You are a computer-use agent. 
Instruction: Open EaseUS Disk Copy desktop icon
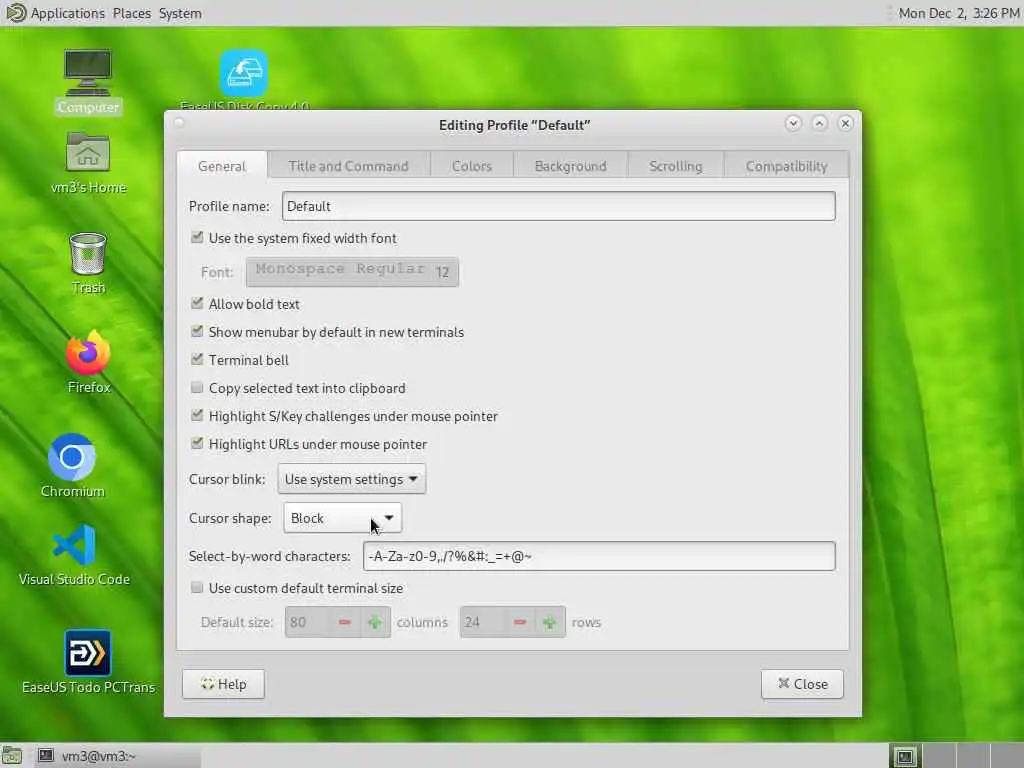[x=244, y=80]
